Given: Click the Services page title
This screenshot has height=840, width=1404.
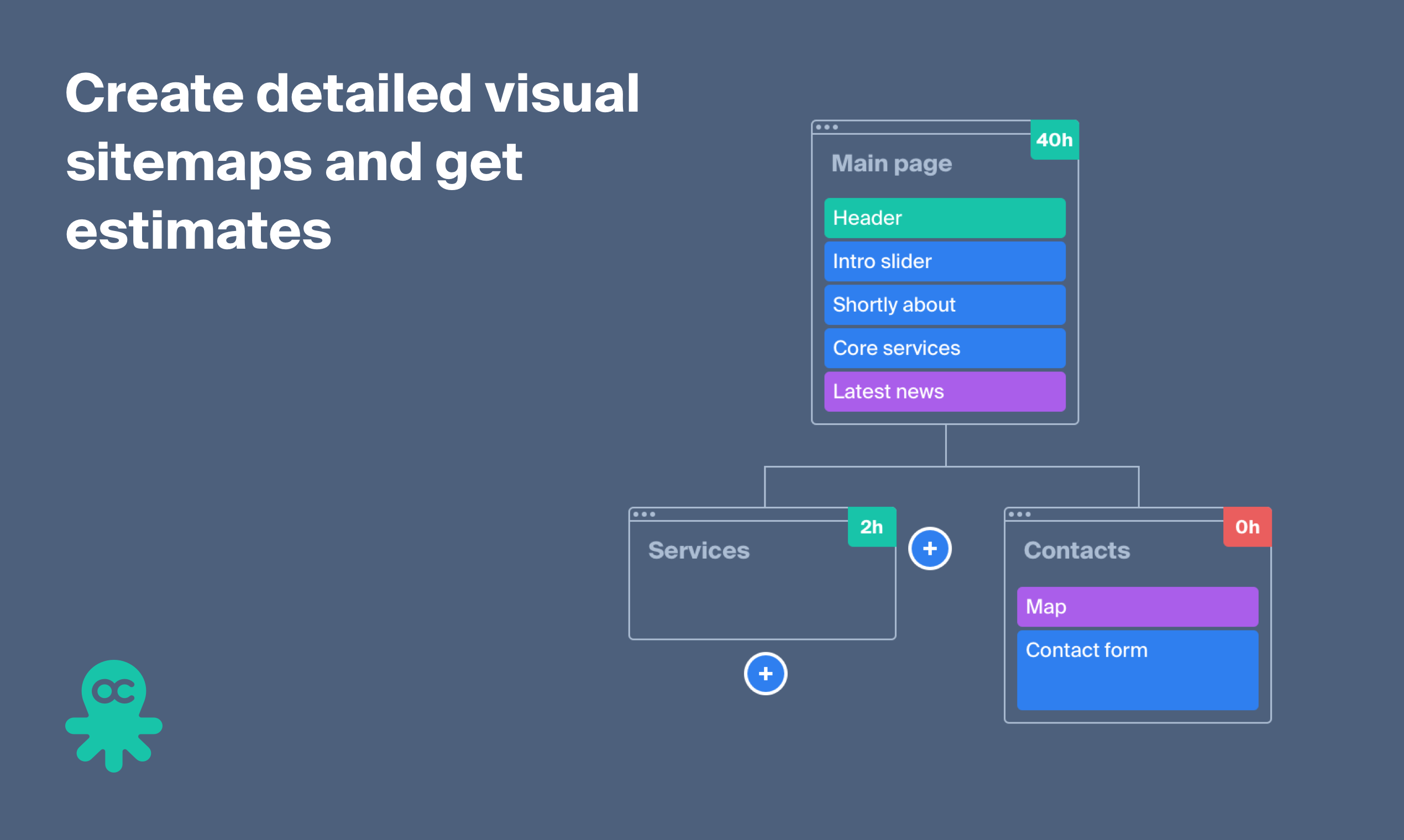Looking at the screenshot, I should point(699,550).
